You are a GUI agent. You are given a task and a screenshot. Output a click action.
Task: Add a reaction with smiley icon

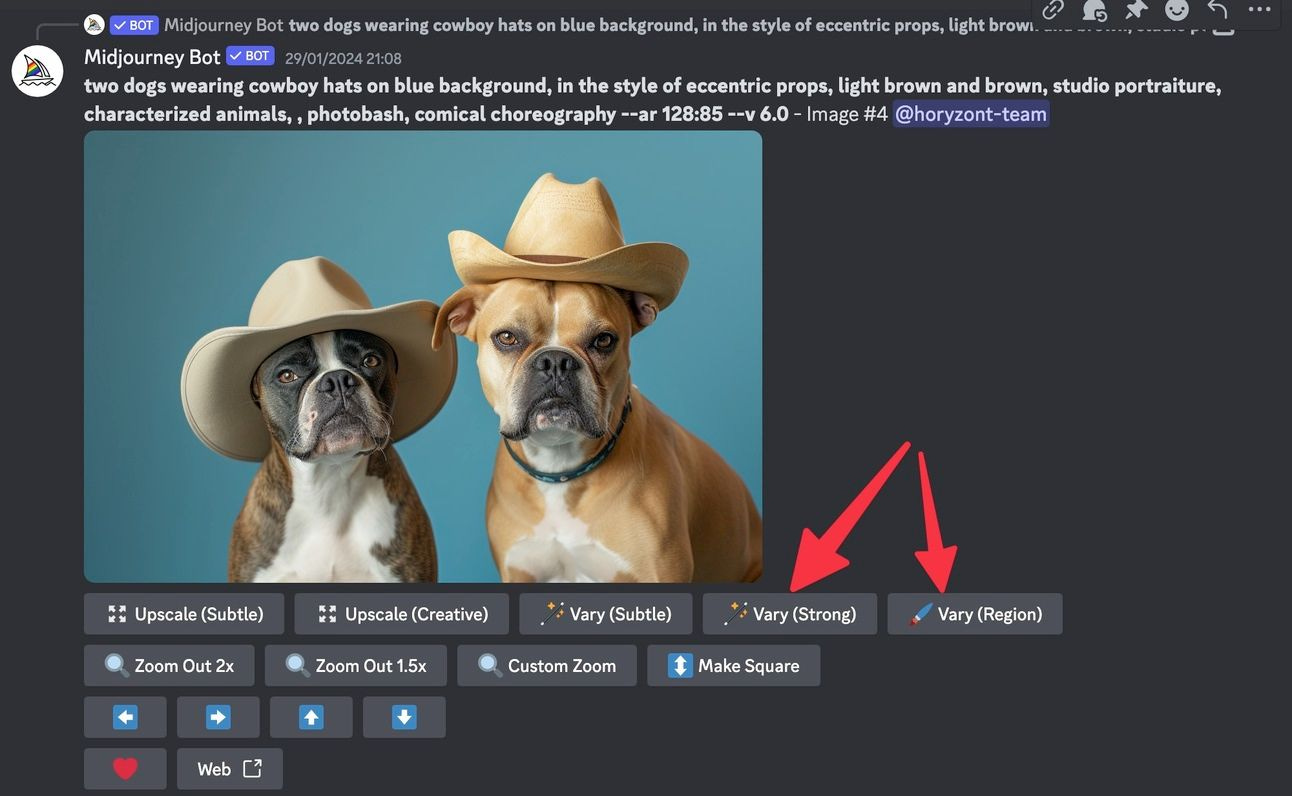pos(1177,10)
